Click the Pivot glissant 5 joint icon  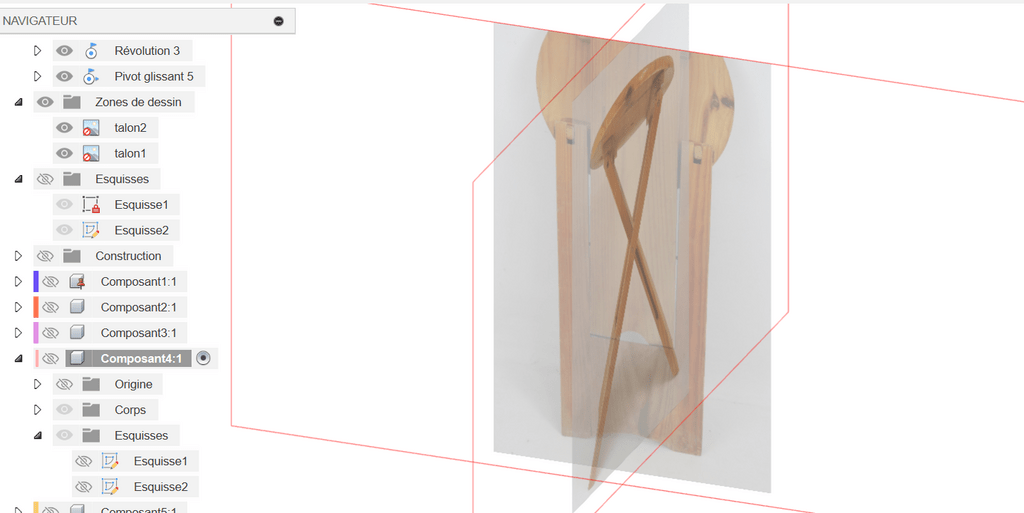point(91,76)
